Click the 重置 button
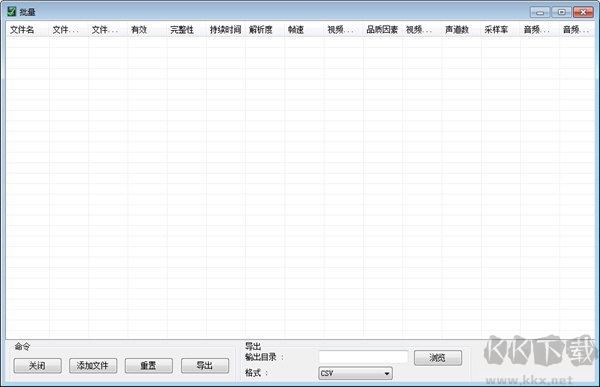600x387 pixels. 148,366
